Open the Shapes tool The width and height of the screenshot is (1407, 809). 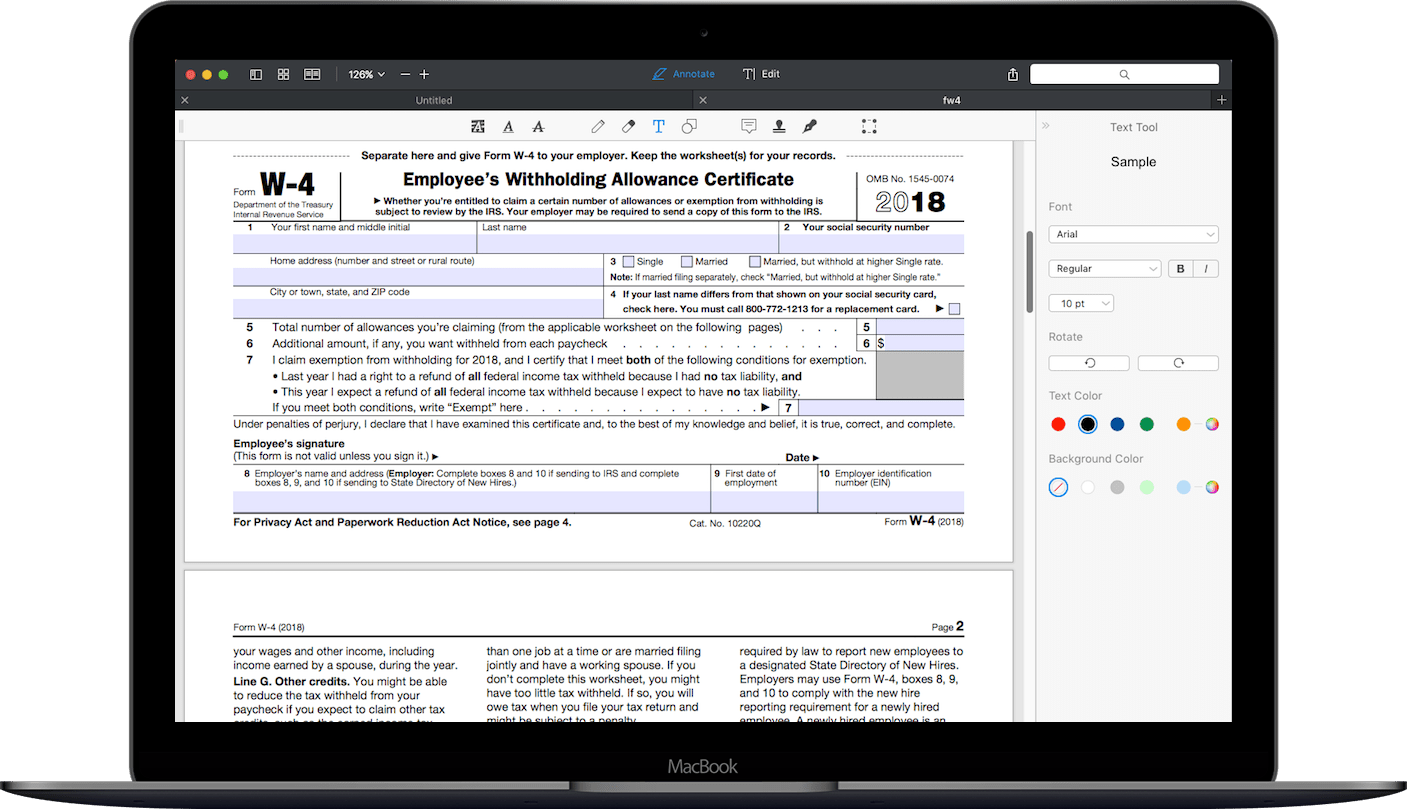(x=688, y=126)
